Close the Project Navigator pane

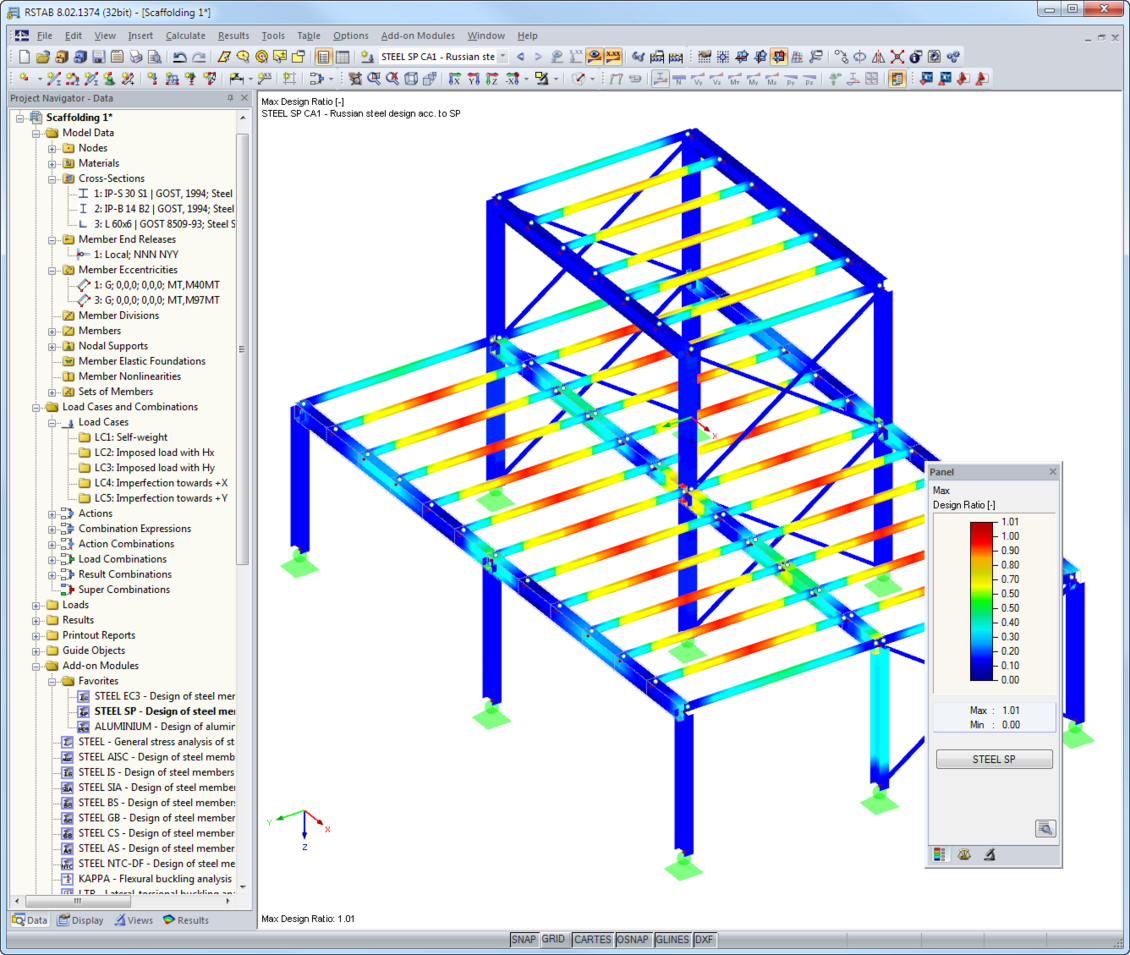click(x=244, y=98)
